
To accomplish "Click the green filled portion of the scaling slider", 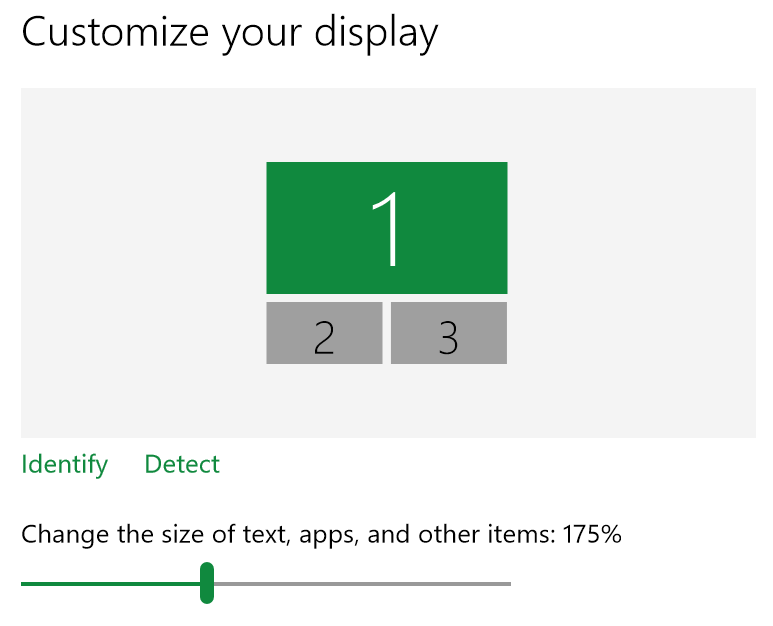I will [110, 584].
